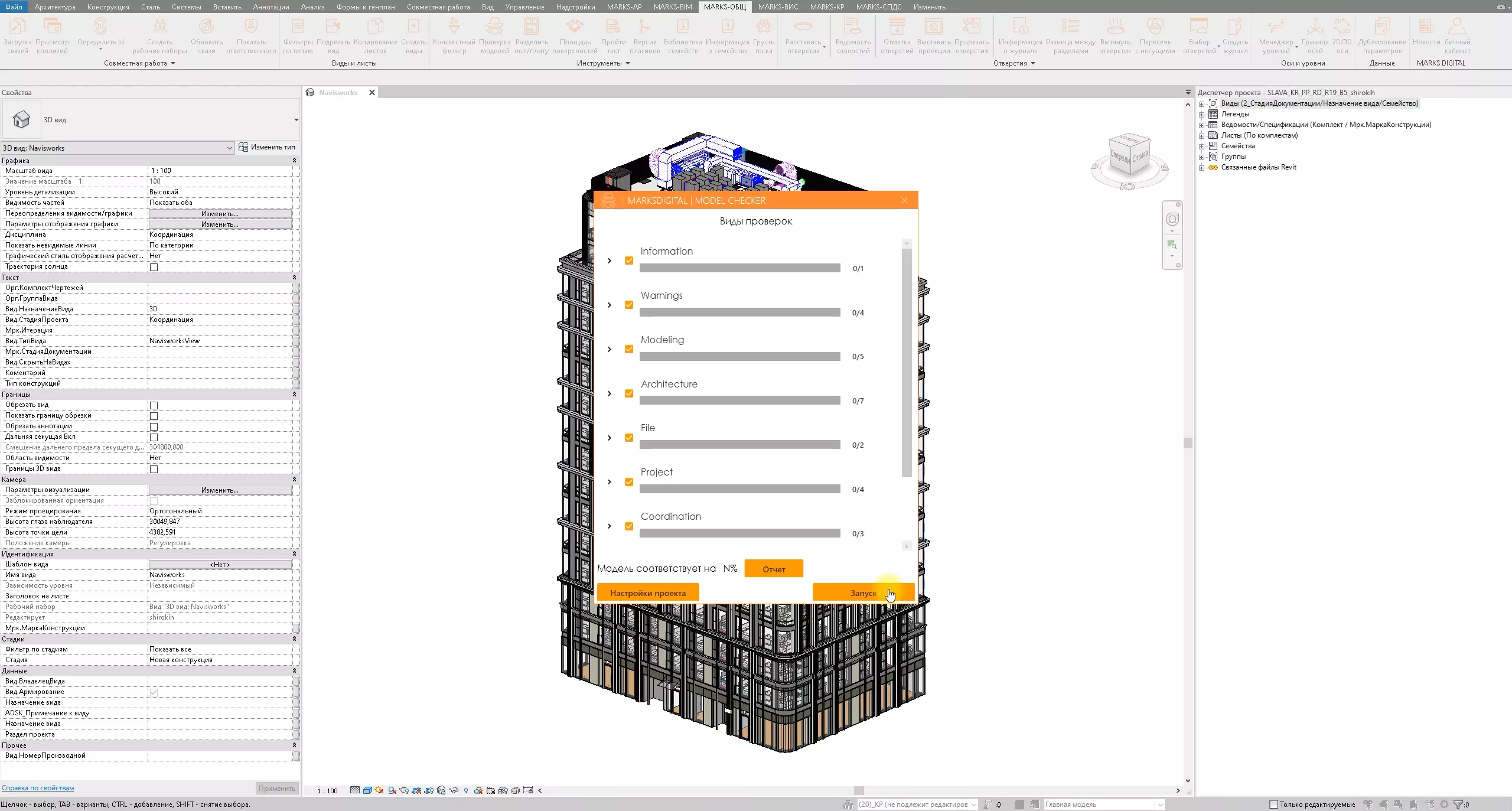Click the Architecture progress bar
The height and width of the screenshot is (811, 1512).
click(739, 400)
